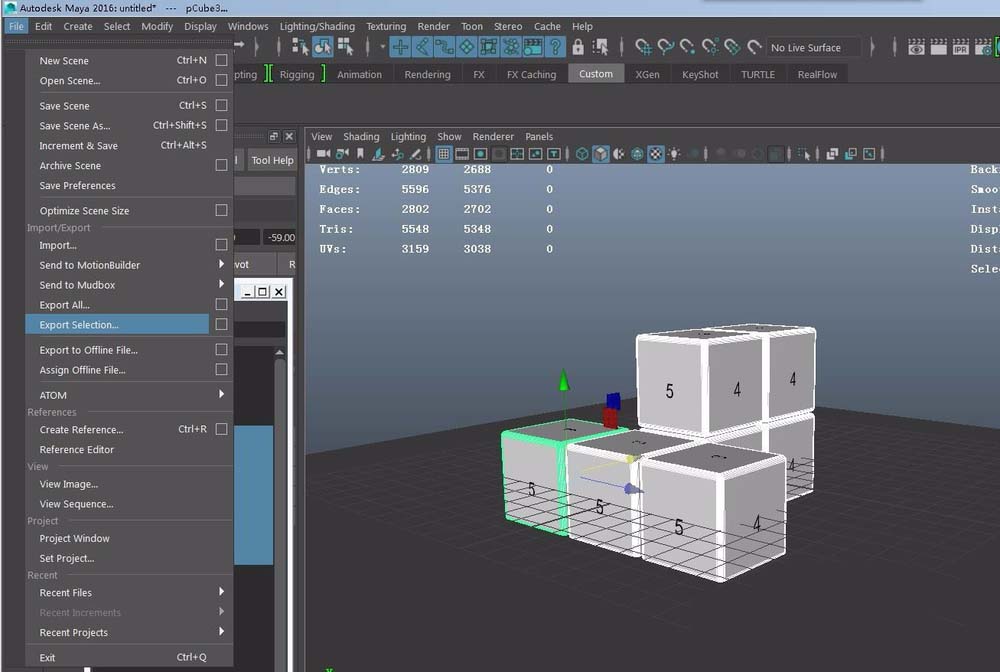Open the No Live Surface dropdown
The image size is (1000, 672).
805,47
